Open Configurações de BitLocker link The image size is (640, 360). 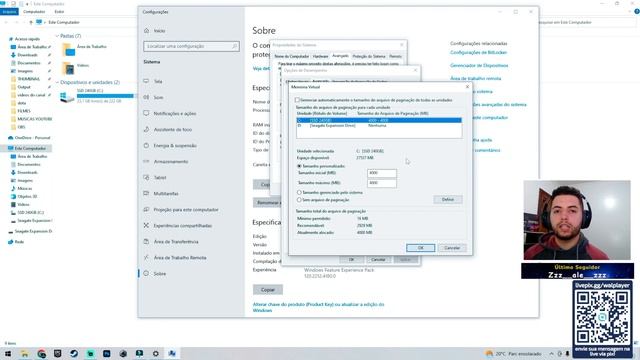478,52
